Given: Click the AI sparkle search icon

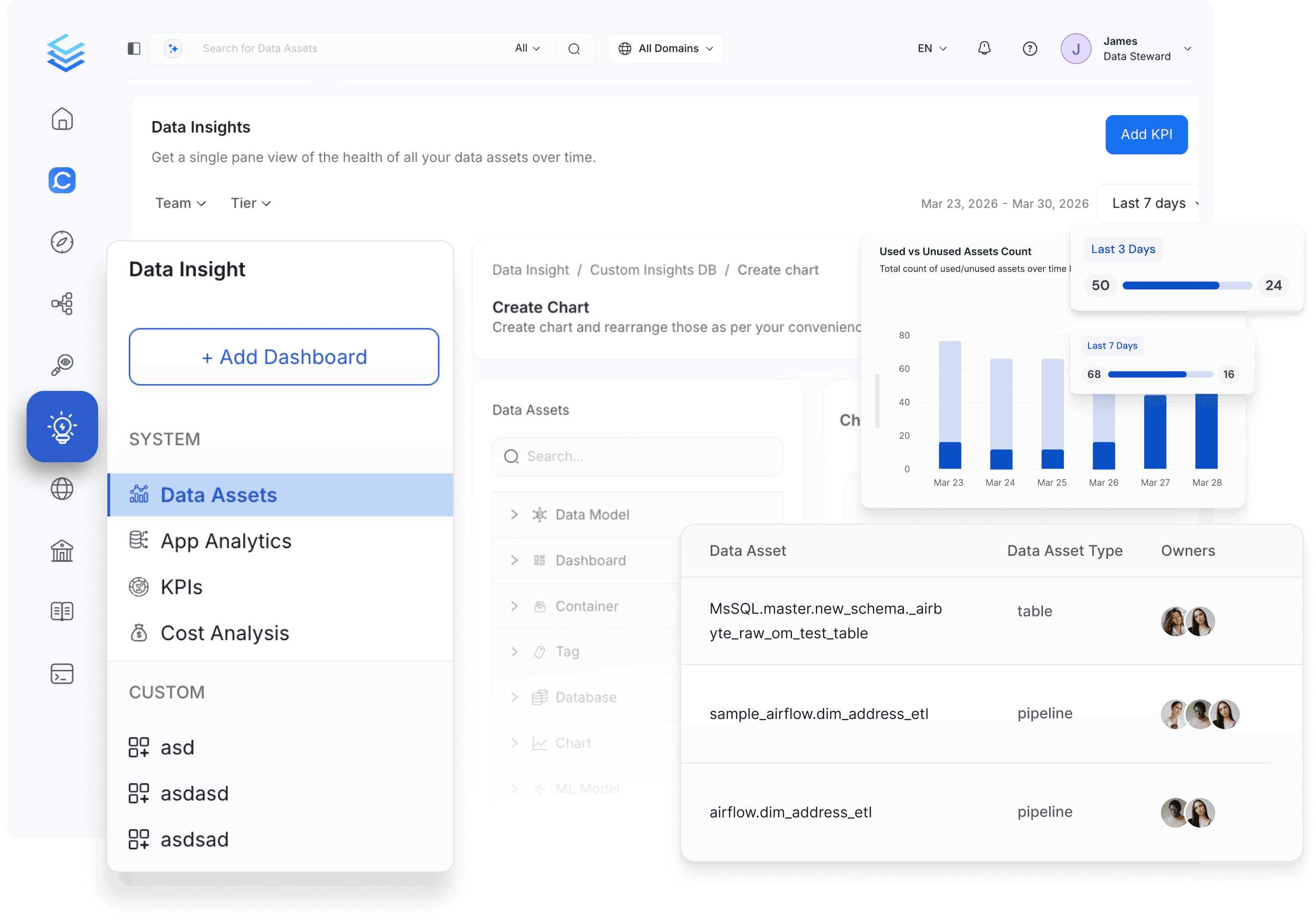Looking at the screenshot, I should coord(172,49).
